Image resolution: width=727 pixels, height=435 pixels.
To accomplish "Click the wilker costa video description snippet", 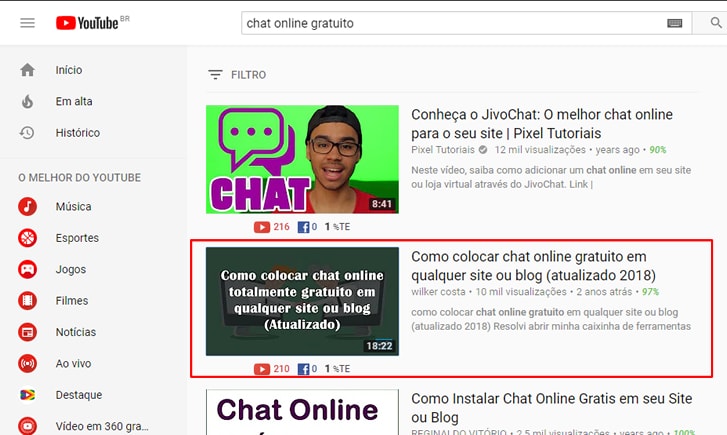I will [x=551, y=319].
